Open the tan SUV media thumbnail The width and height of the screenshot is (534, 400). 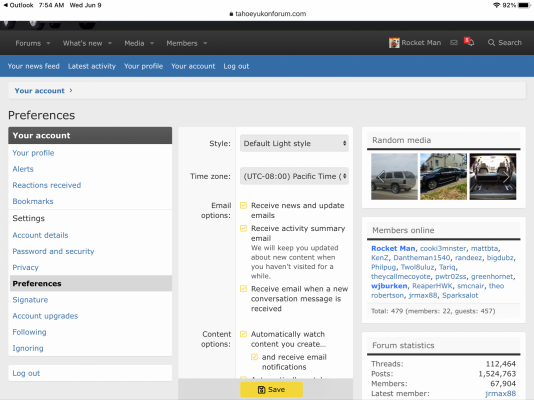point(394,176)
